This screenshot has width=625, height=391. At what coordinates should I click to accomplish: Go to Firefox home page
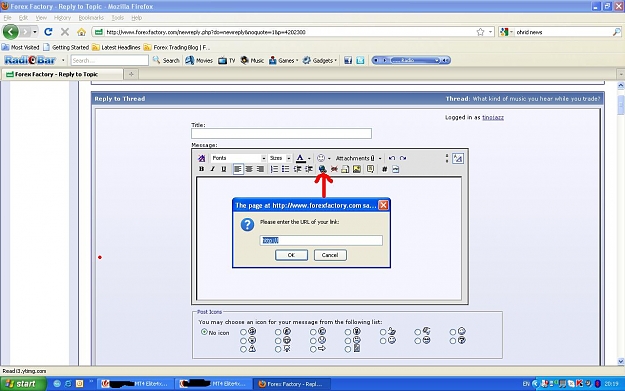(81, 32)
